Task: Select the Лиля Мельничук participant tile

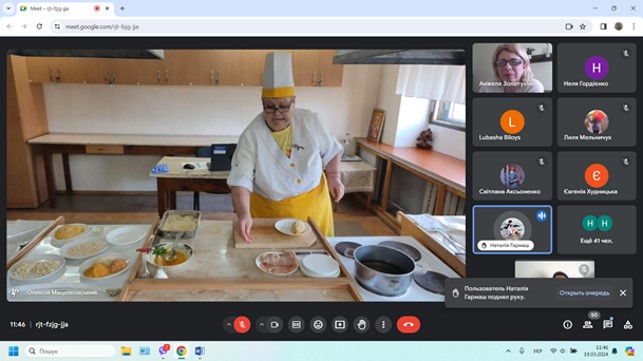Action: click(x=597, y=122)
